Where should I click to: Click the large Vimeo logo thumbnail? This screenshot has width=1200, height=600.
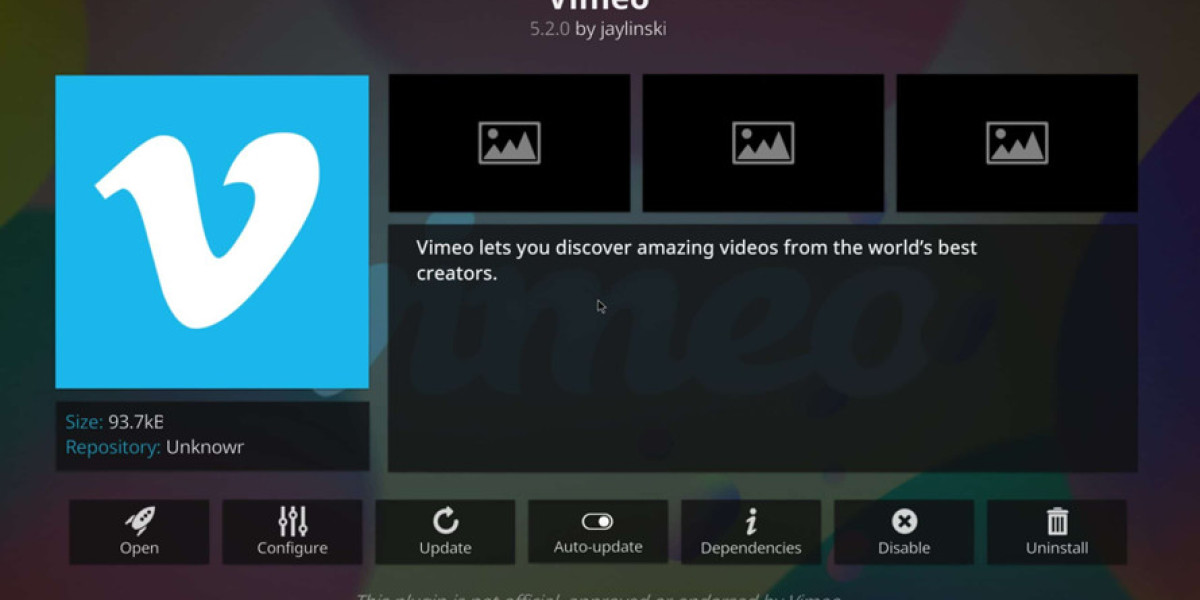(212, 232)
